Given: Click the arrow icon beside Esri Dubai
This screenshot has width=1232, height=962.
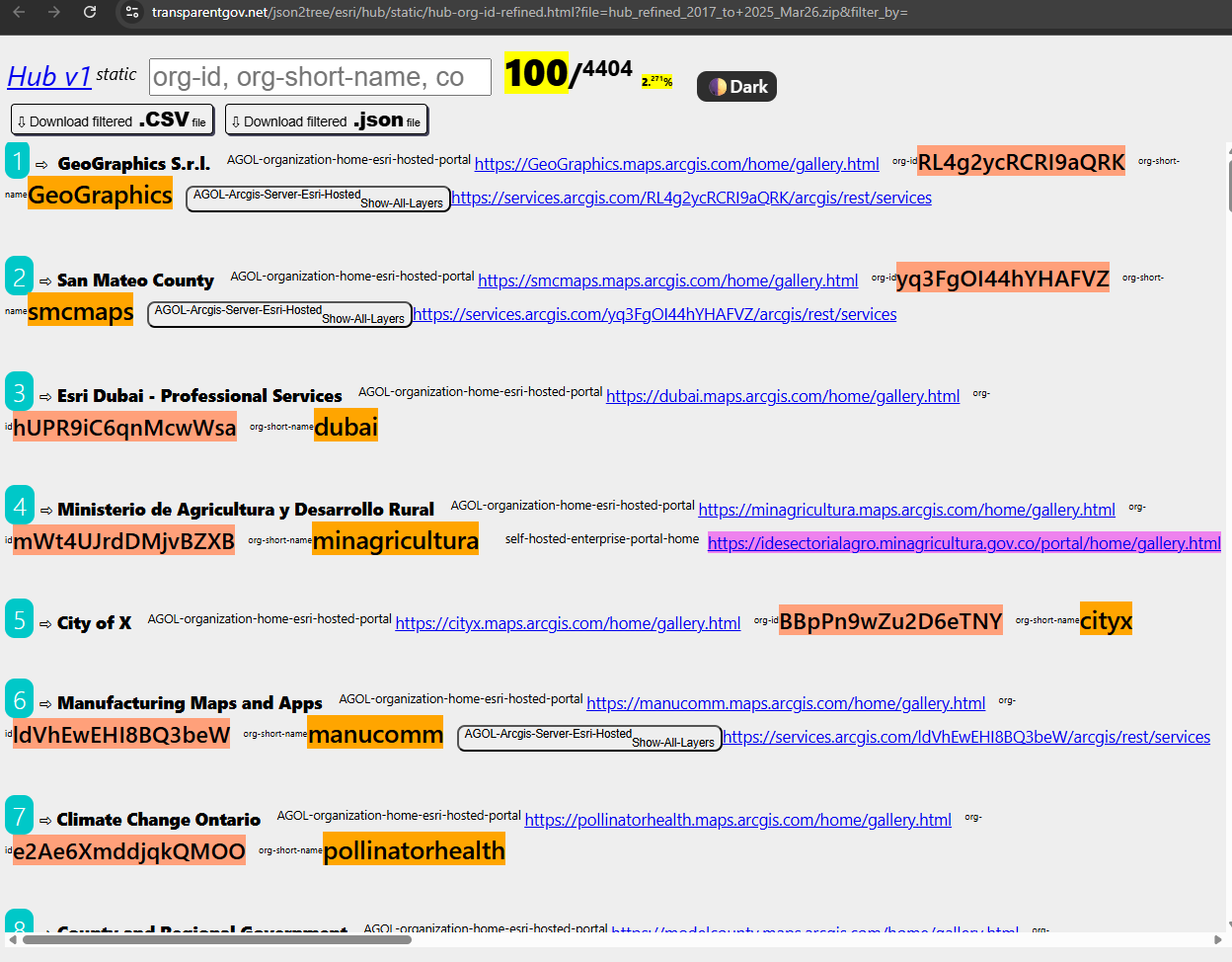Looking at the screenshot, I should point(45,397).
